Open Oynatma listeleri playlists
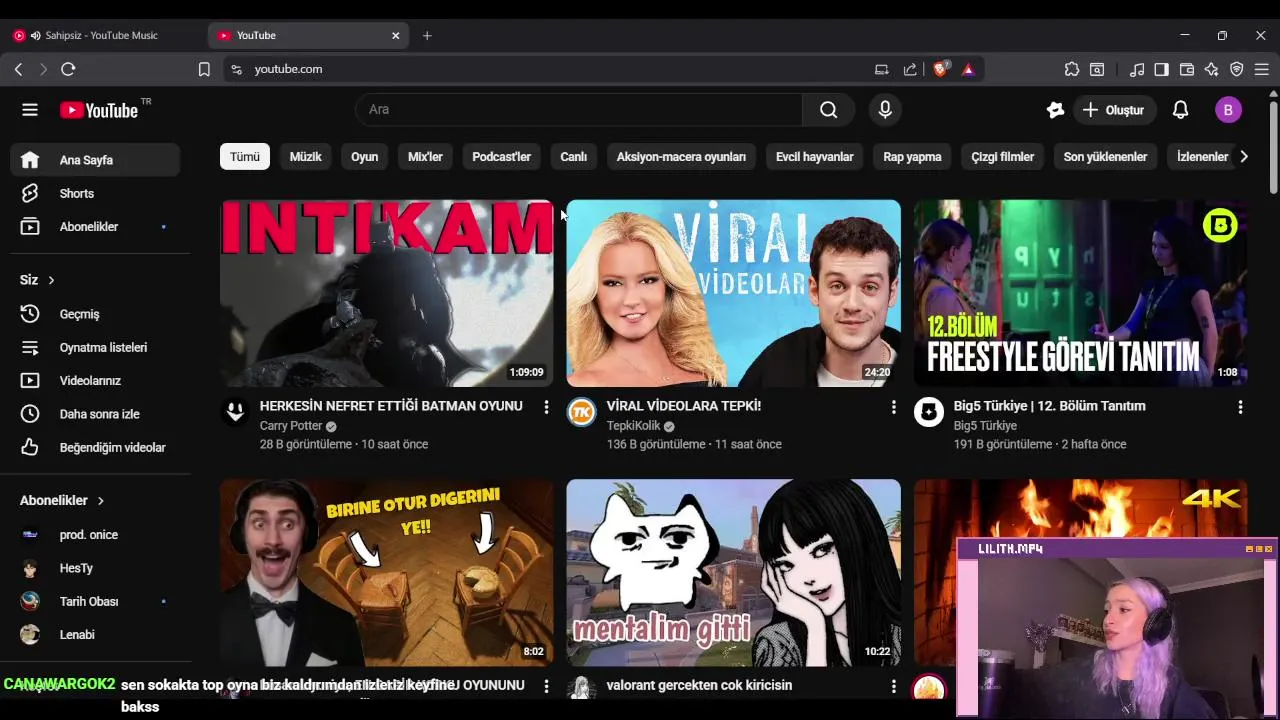 click(95, 347)
